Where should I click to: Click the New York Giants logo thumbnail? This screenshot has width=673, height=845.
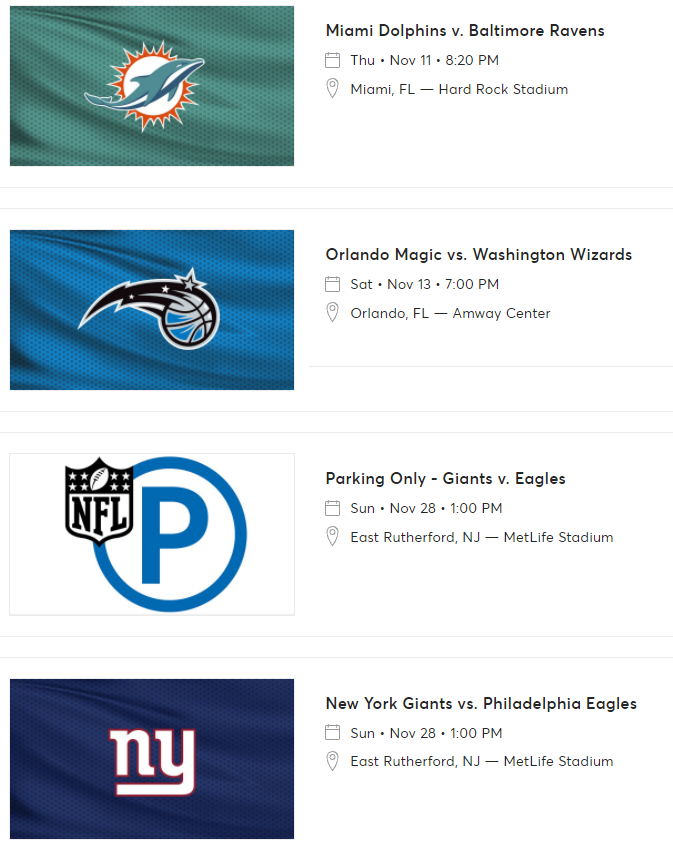pyautogui.click(x=152, y=759)
